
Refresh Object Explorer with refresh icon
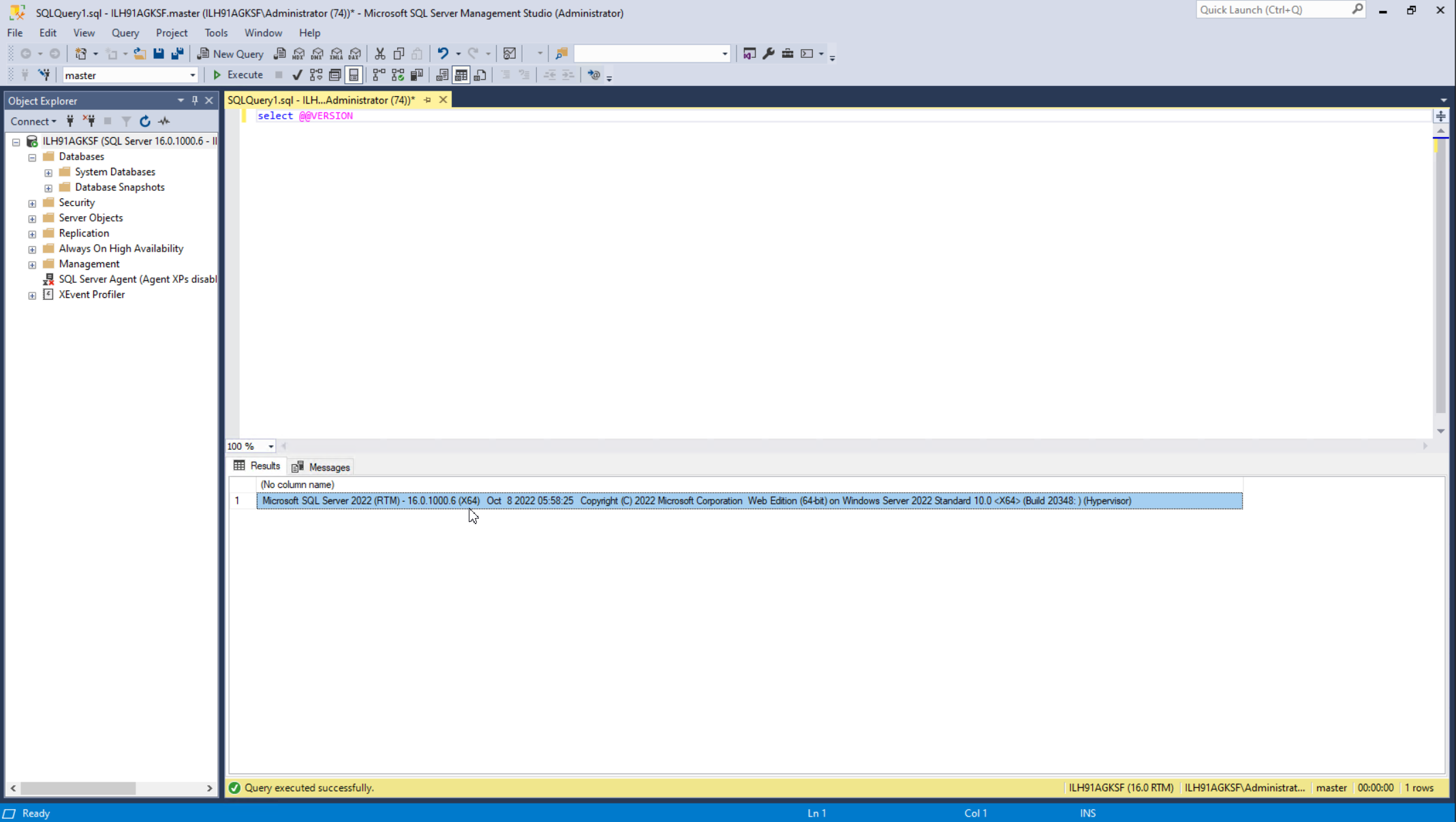pyautogui.click(x=145, y=121)
